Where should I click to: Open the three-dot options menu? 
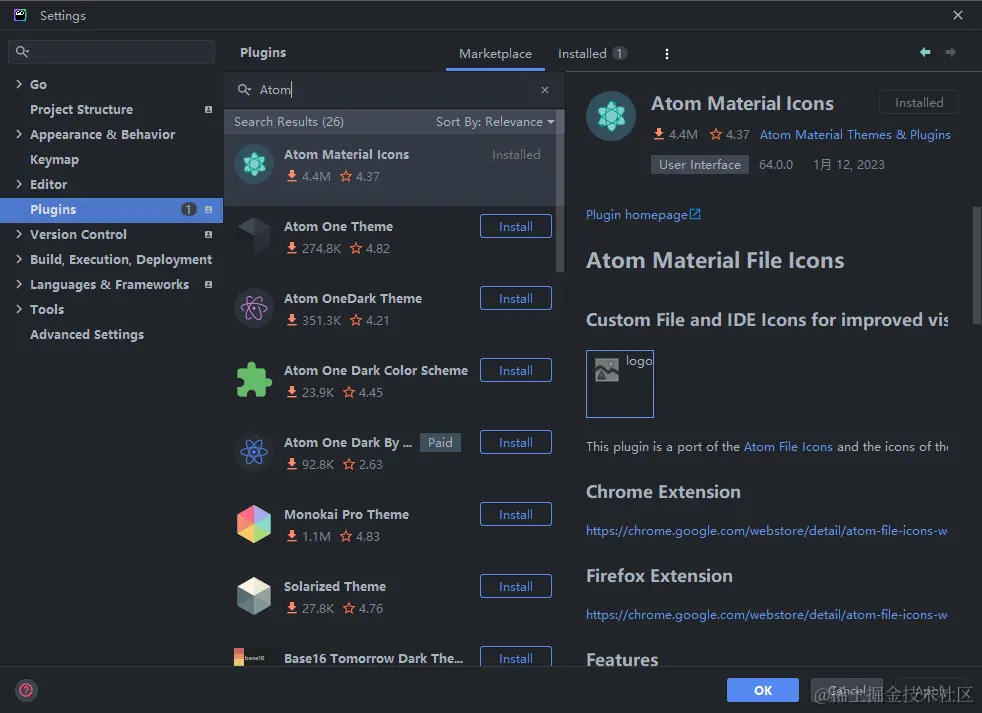pos(666,53)
